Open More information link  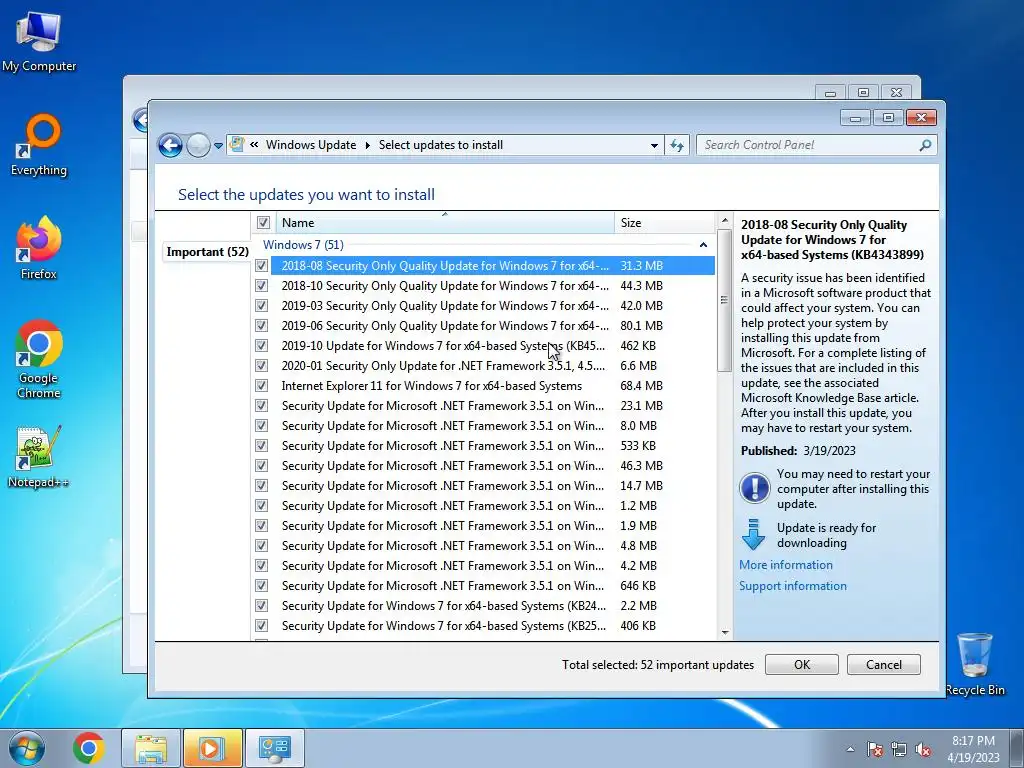(786, 565)
